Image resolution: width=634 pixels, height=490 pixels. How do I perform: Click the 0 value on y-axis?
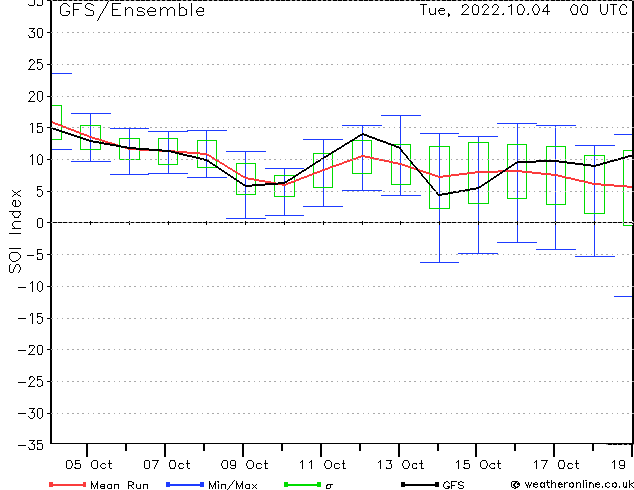[x=40, y=223]
